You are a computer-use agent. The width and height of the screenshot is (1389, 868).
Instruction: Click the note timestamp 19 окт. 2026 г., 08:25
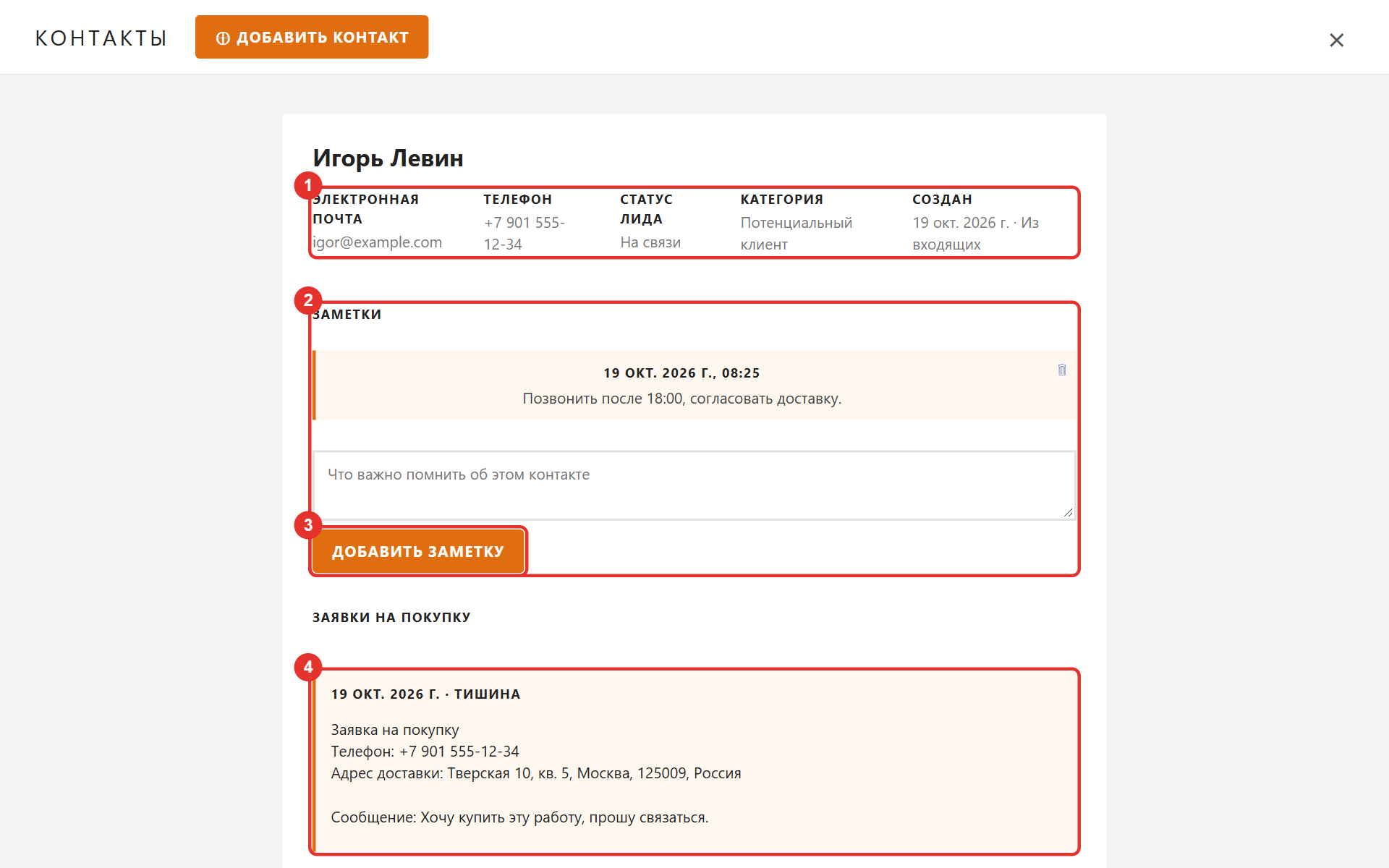coord(681,373)
